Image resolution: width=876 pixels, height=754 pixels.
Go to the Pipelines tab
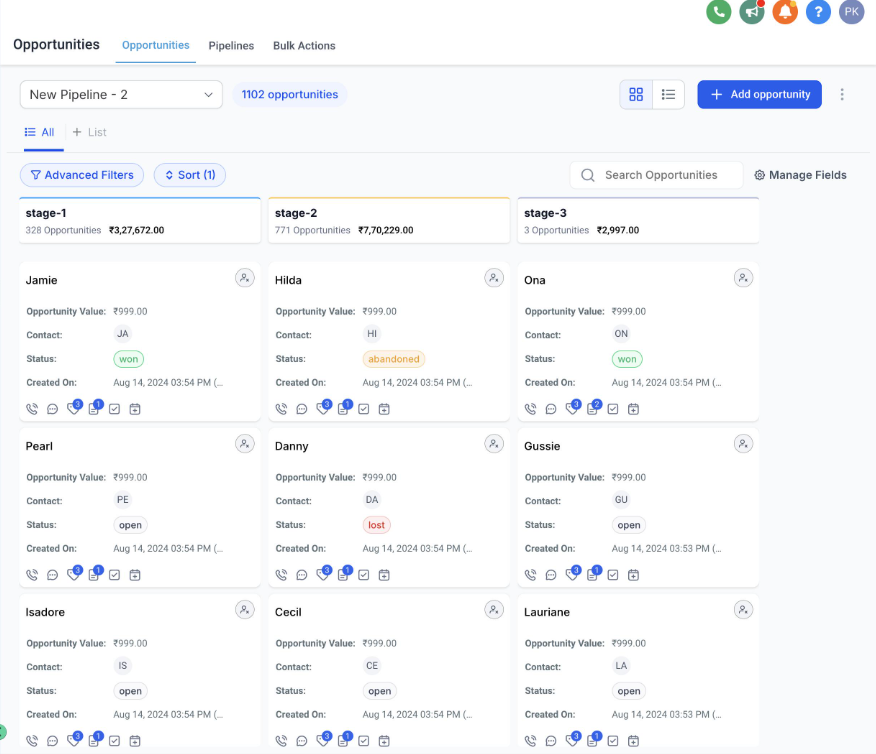tap(231, 46)
